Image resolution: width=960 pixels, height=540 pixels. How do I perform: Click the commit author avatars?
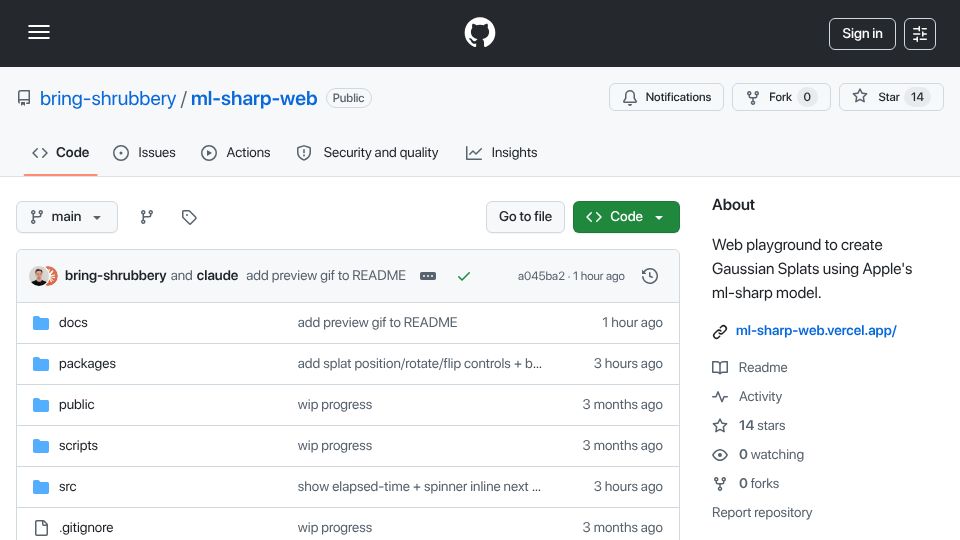point(43,276)
